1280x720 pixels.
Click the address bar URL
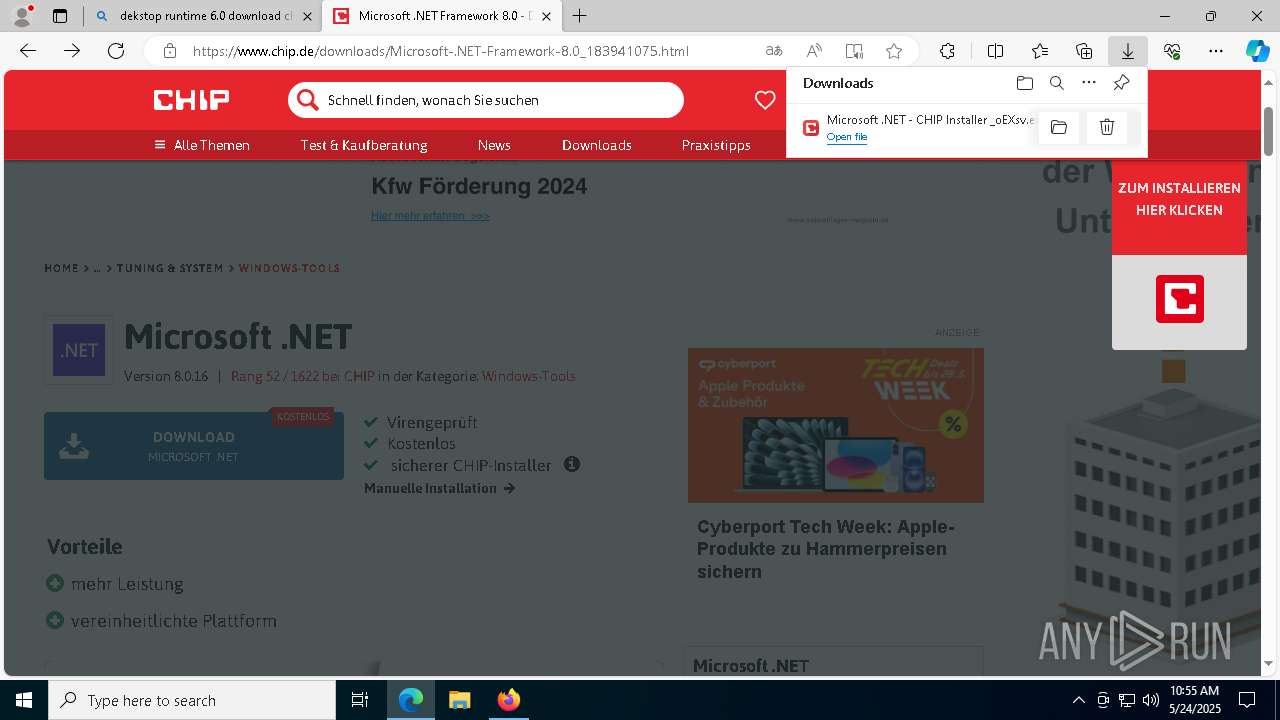click(441, 51)
